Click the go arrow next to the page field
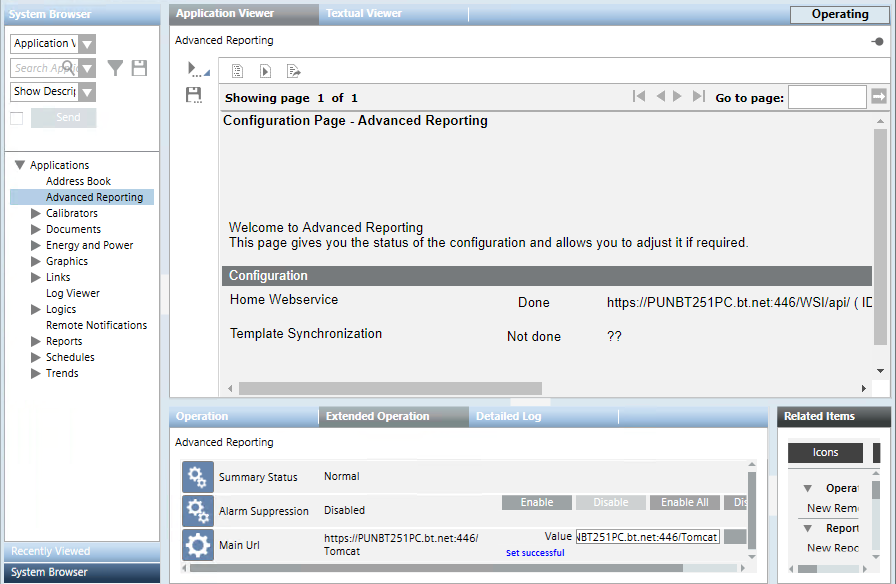This screenshot has width=896, height=584. coord(878,97)
